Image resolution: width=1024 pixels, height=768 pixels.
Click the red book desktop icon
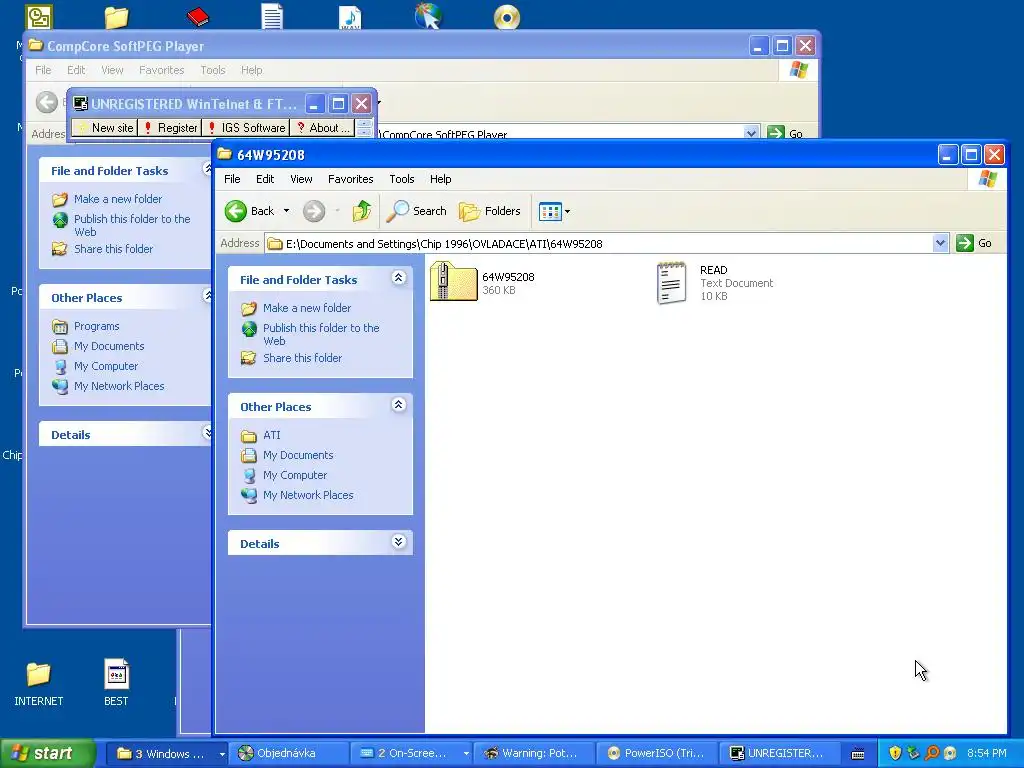[x=197, y=17]
